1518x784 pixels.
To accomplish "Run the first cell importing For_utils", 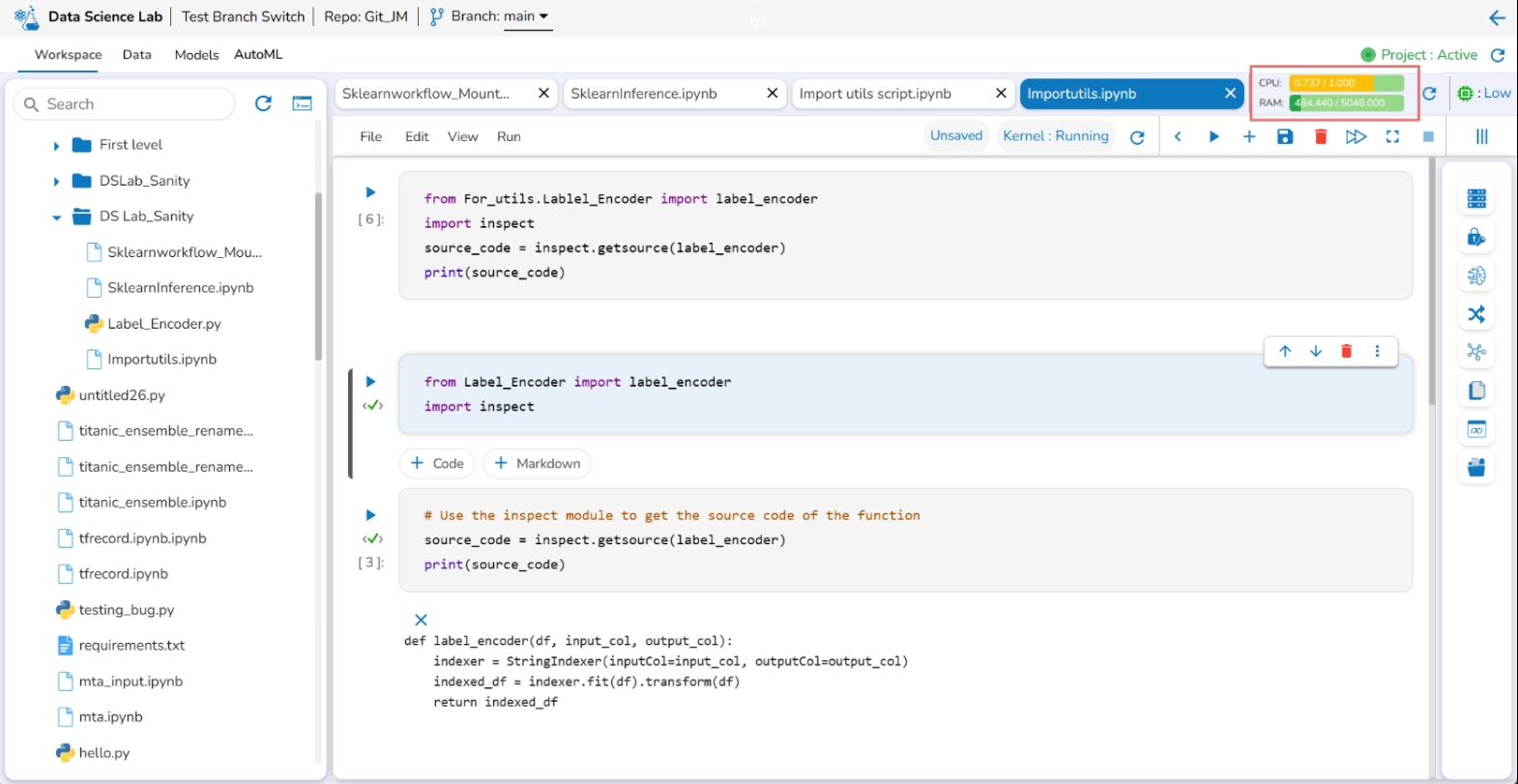I will 370,192.
